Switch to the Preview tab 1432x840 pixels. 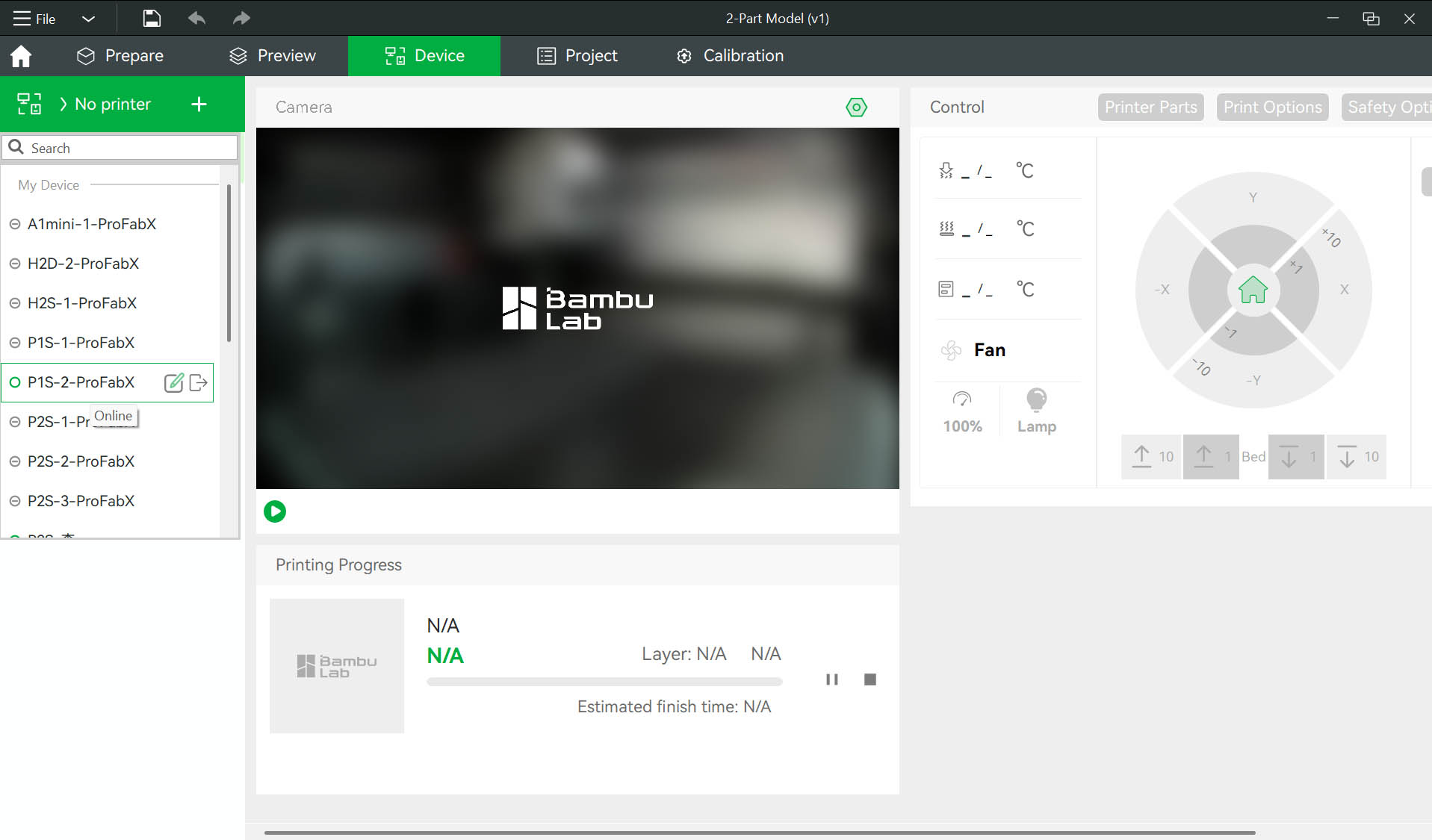[272, 56]
